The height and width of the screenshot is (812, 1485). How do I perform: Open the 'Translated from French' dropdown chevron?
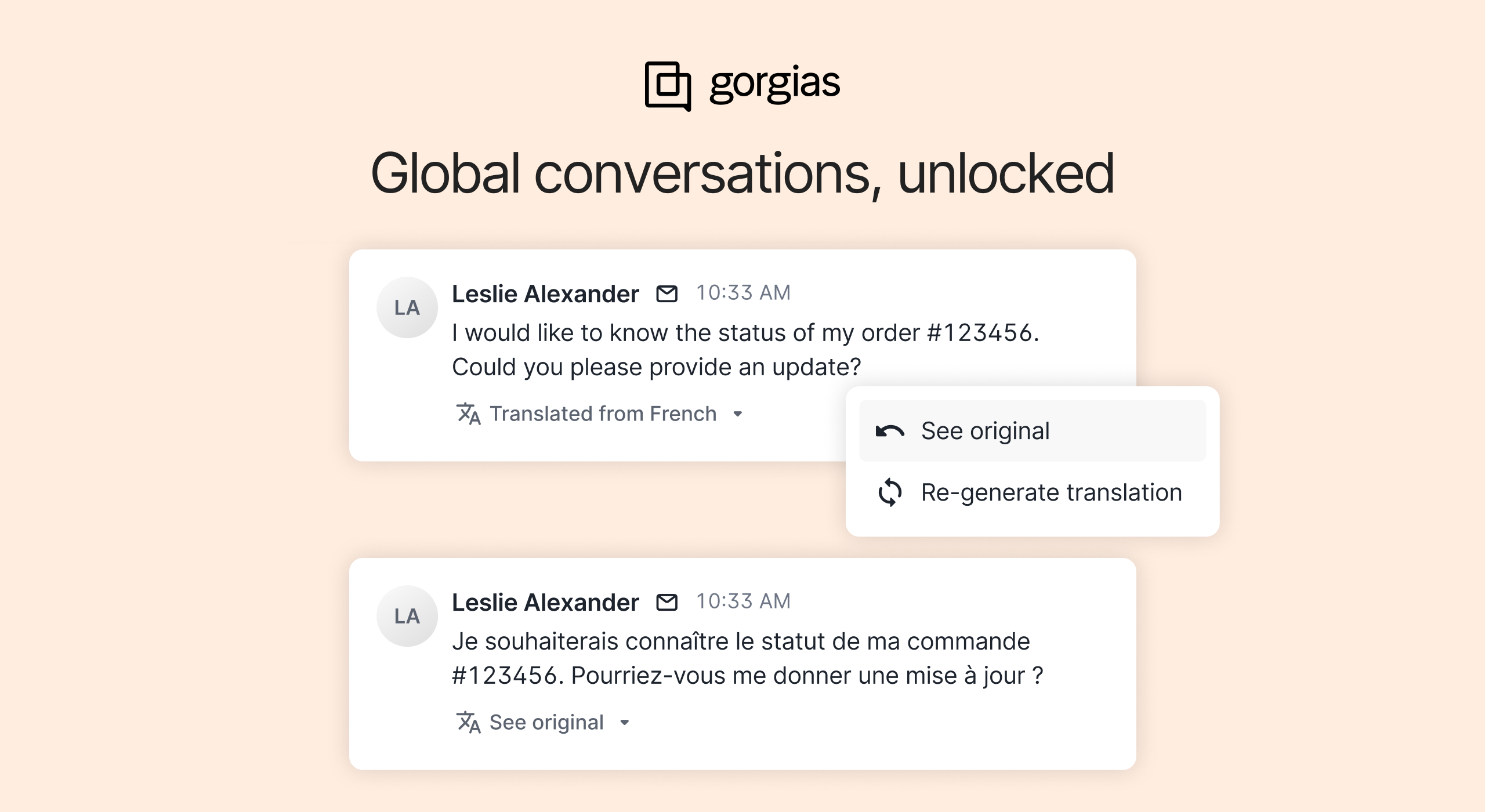tap(737, 414)
